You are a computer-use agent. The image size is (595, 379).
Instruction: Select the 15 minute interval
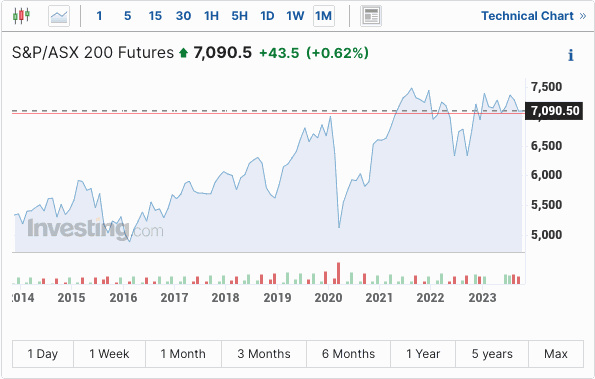(x=155, y=16)
